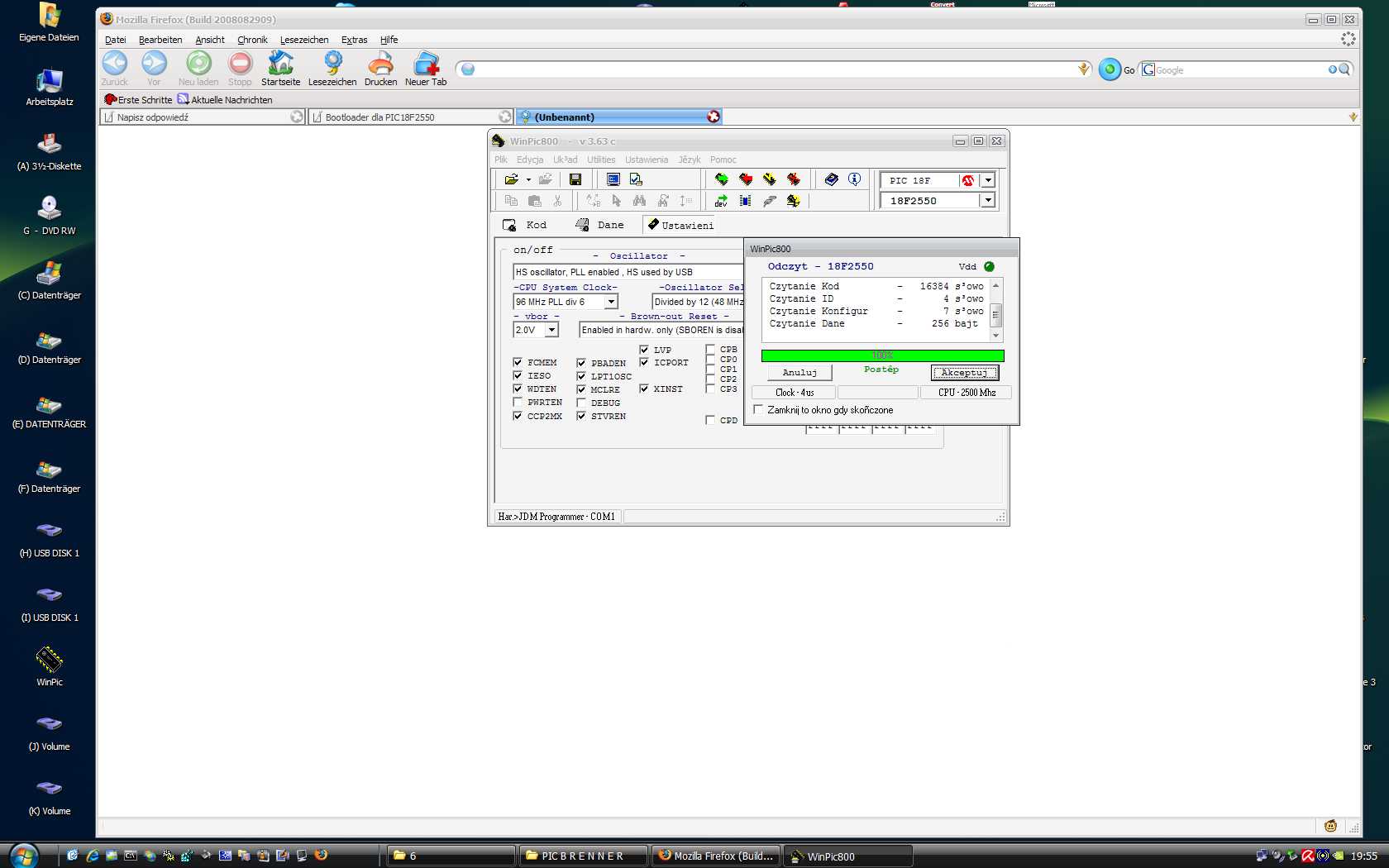Click the binoculars find icon
The image size is (1389, 868).
tap(639, 201)
